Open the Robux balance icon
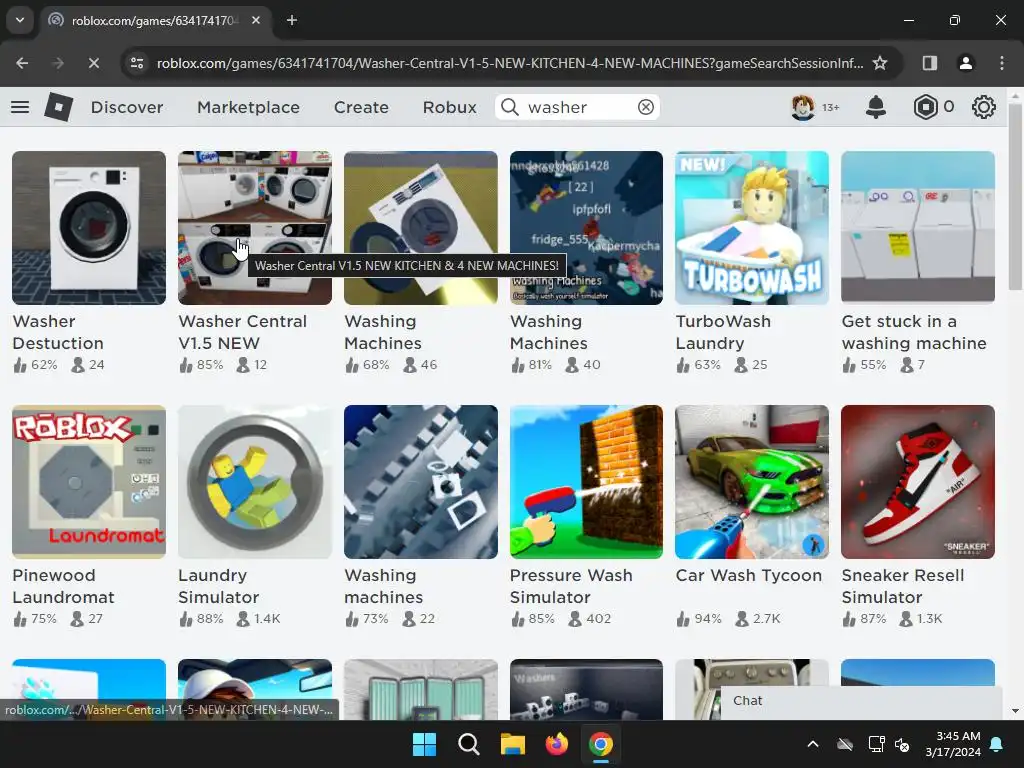Viewport: 1024px width, 768px height. point(925,107)
